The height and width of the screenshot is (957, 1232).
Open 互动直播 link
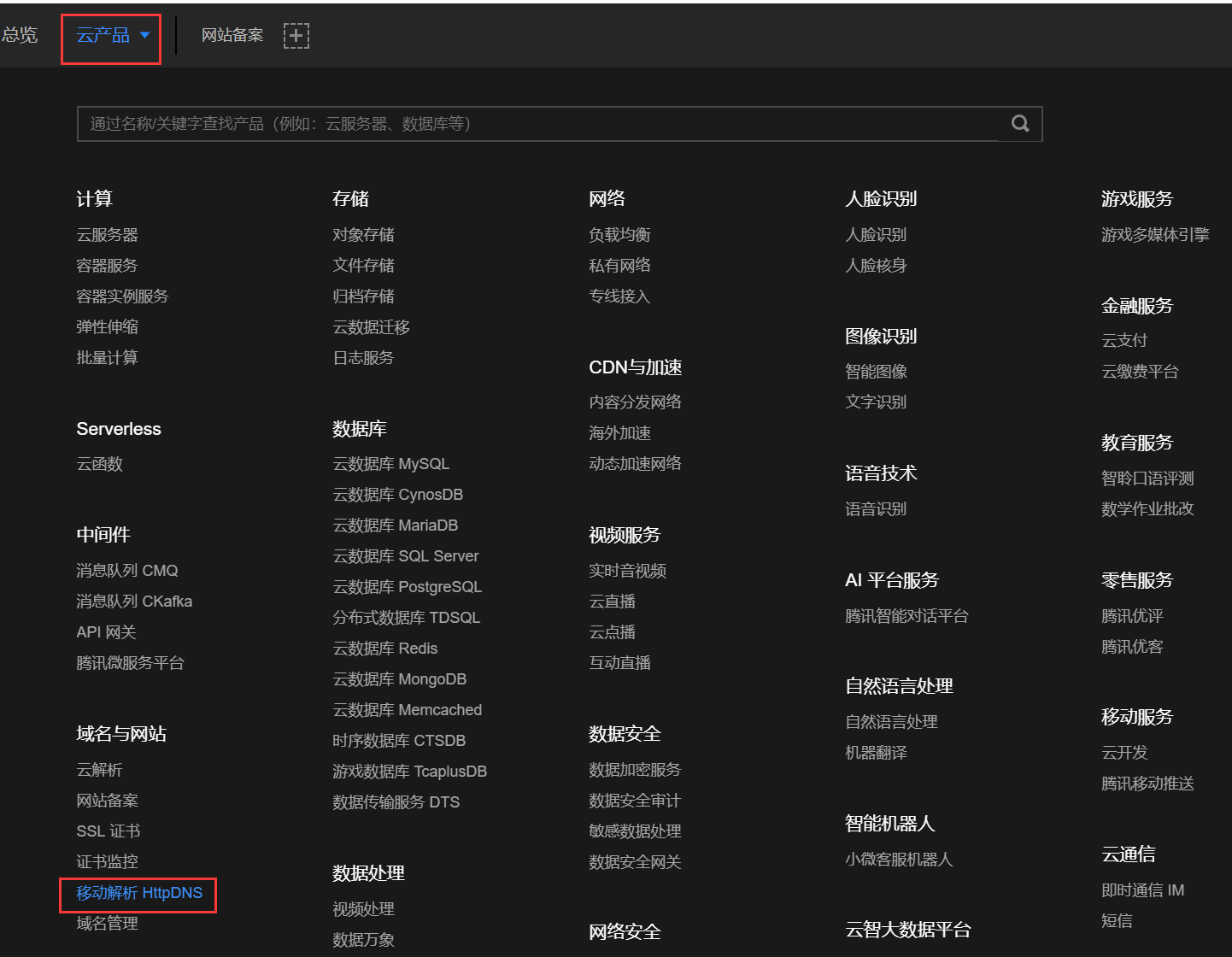(x=620, y=663)
